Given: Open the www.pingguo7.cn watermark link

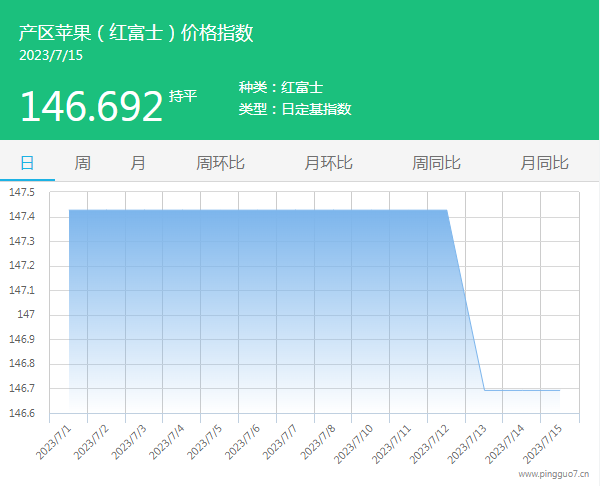Looking at the screenshot, I should (x=553, y=475).
